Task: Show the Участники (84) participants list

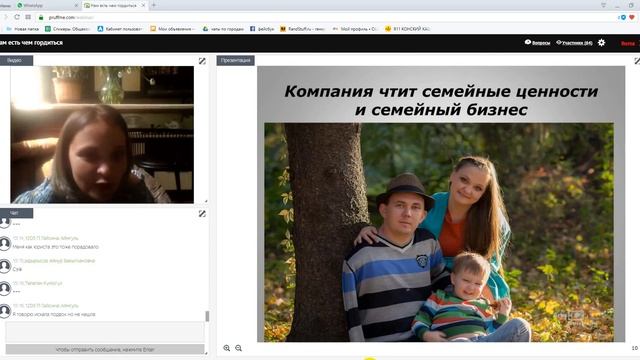Action: (574, 42)
